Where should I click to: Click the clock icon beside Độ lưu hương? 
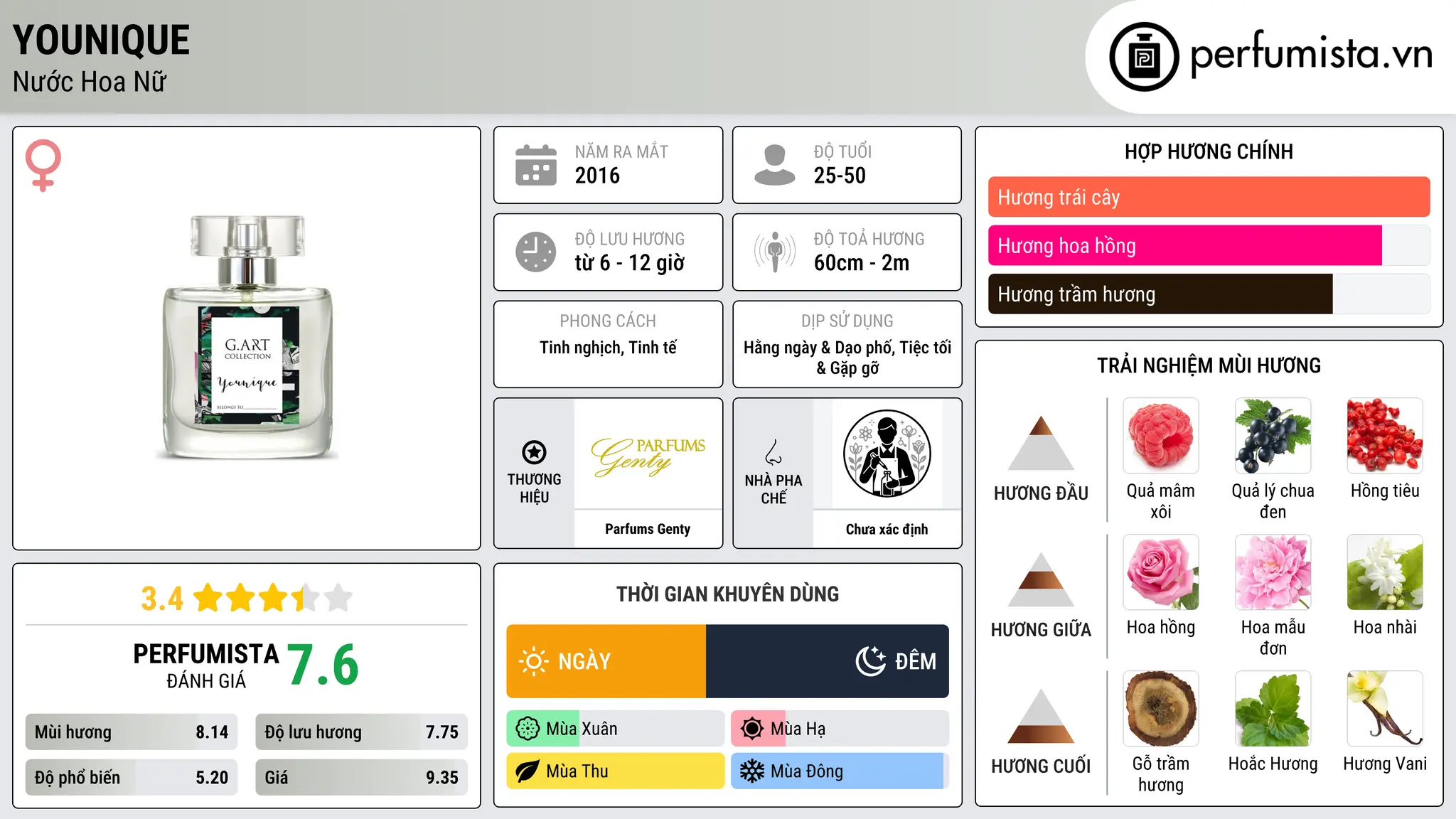tap(536, 252)
